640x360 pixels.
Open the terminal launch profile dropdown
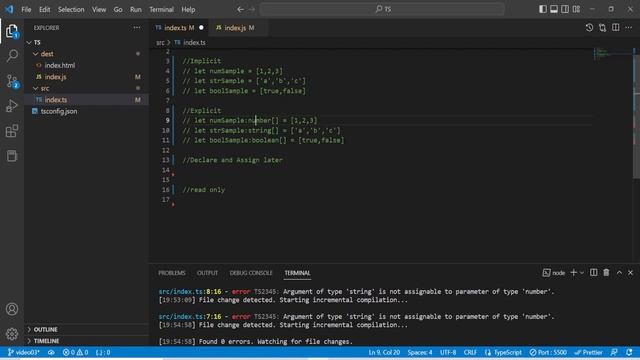point(582,272)
